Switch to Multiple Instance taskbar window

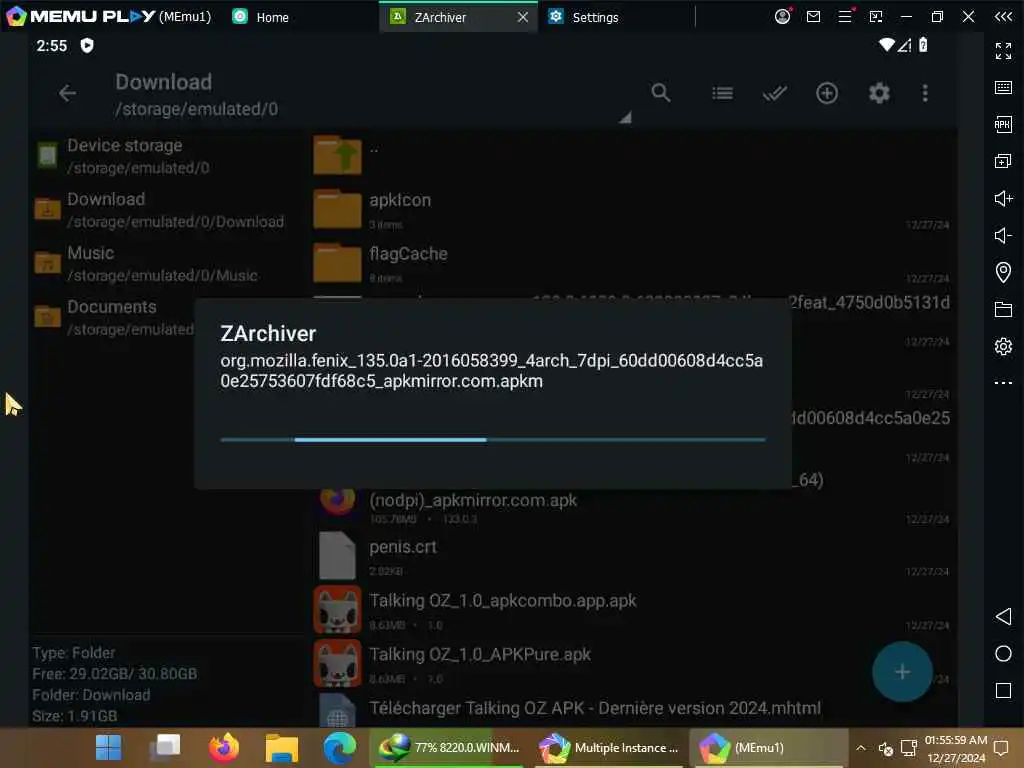point(609,748)
